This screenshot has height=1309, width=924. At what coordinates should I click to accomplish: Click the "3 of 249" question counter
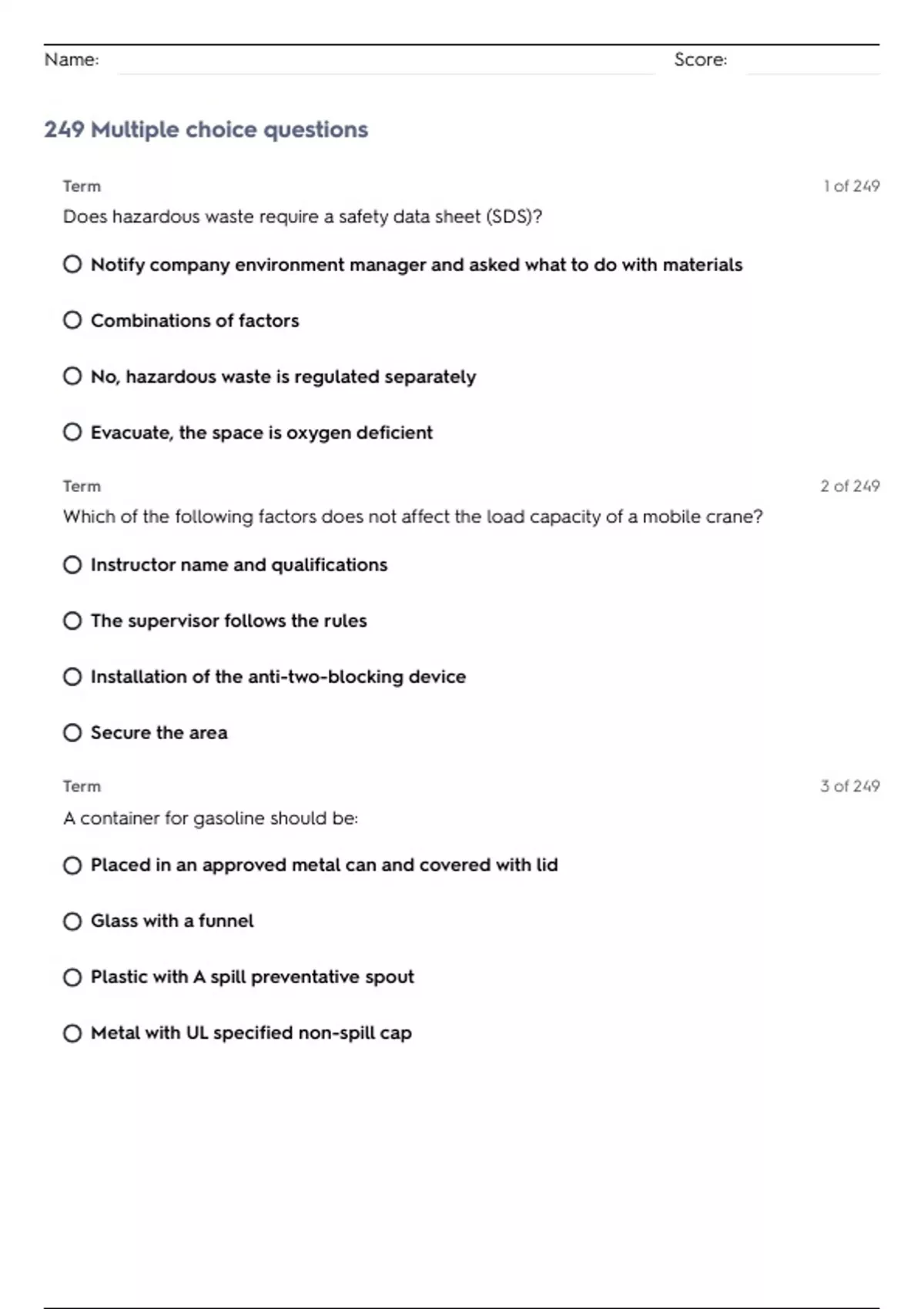click(849, 786)
